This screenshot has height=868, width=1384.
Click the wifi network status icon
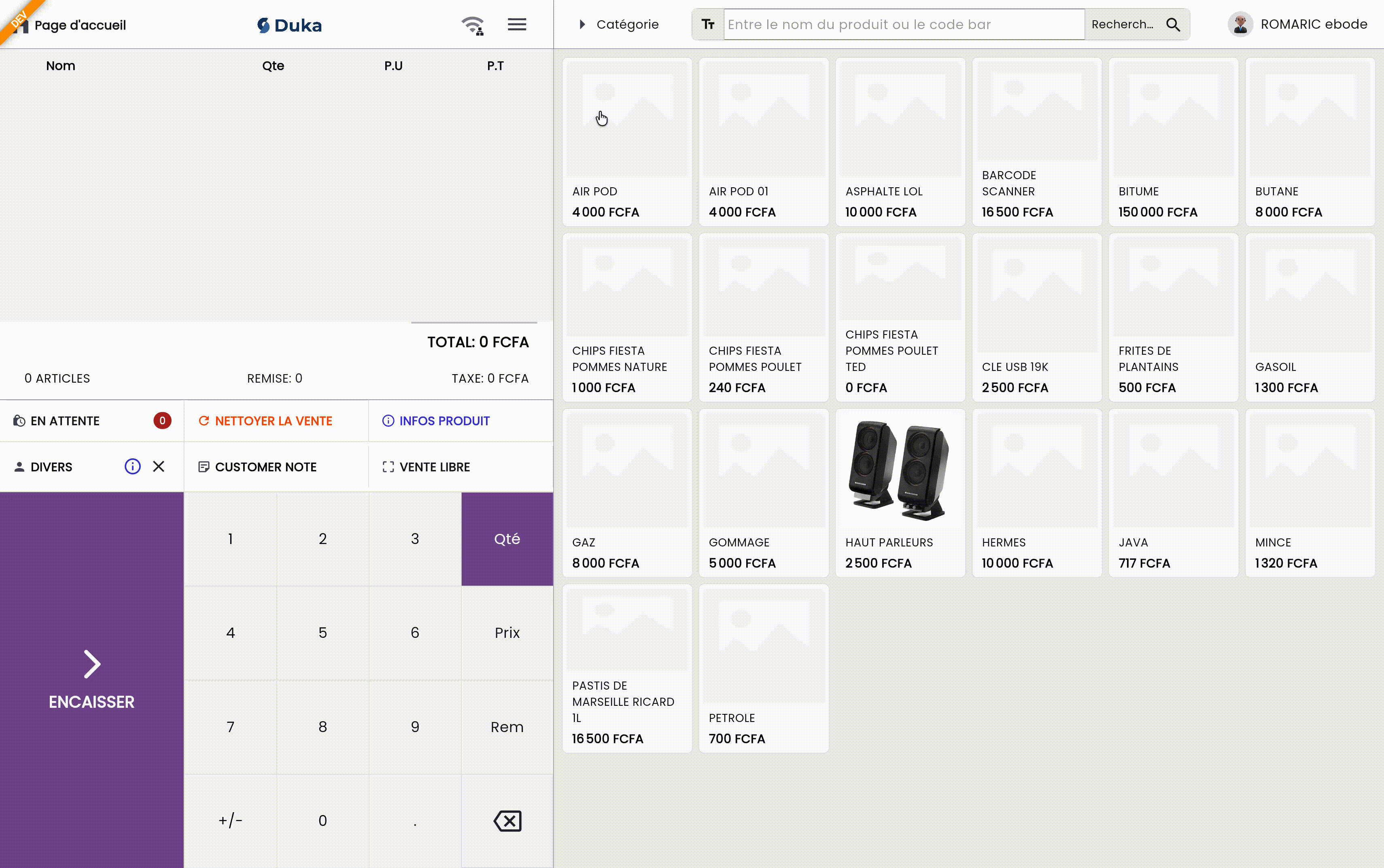point(473,25)
